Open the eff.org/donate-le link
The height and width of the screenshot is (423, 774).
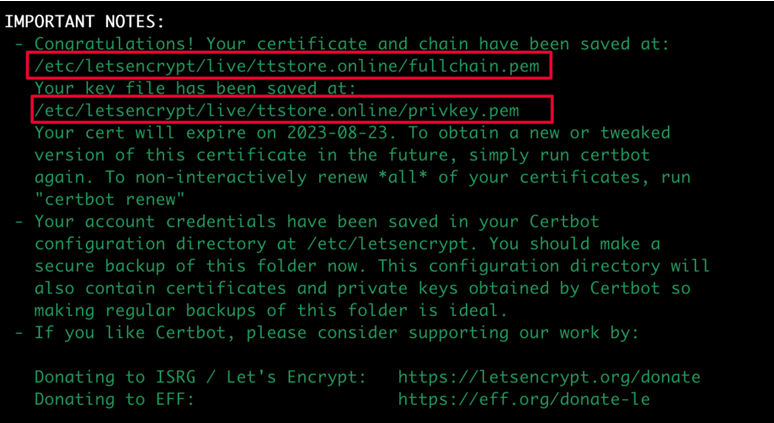pos(524,399)
